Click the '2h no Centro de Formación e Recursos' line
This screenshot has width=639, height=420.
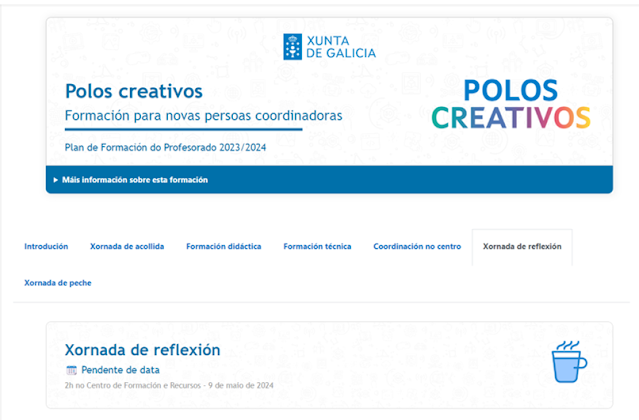pos(169,385)
